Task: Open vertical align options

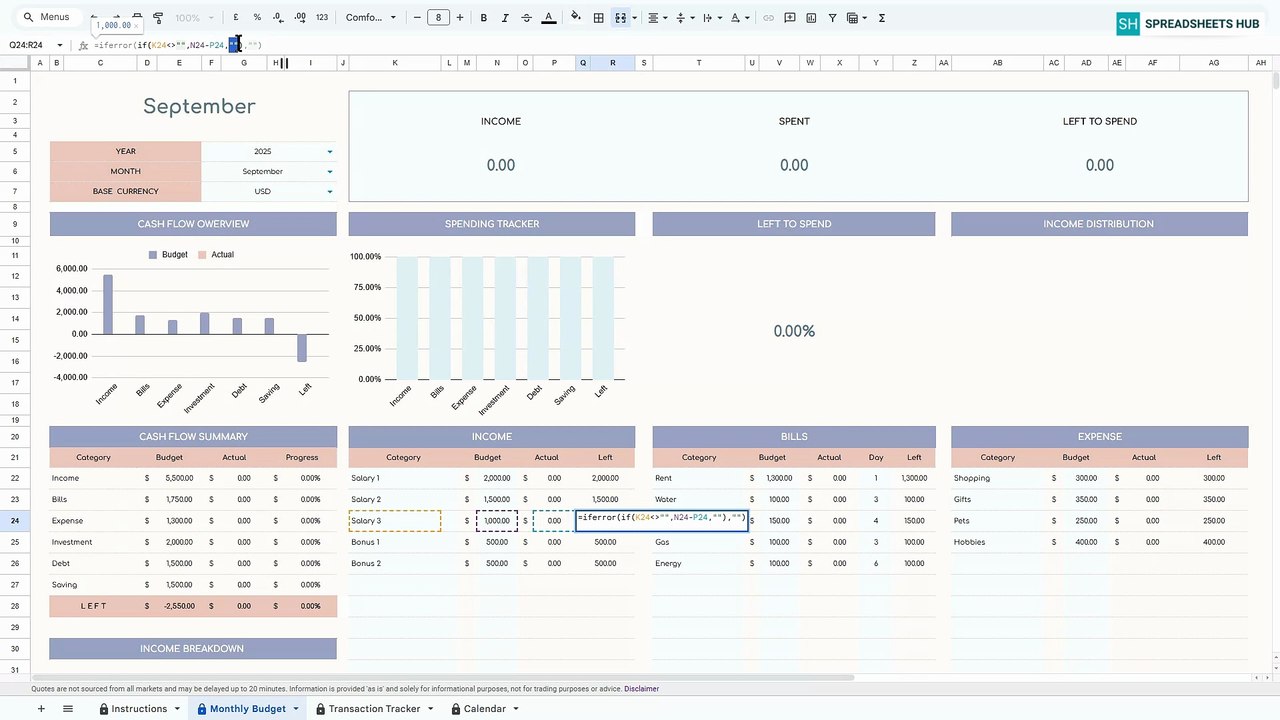Action: coord(684,18)
